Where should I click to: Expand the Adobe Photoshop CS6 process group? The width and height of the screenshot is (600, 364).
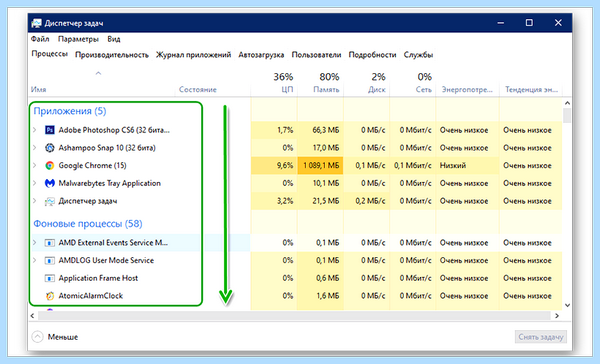(34, 130)
